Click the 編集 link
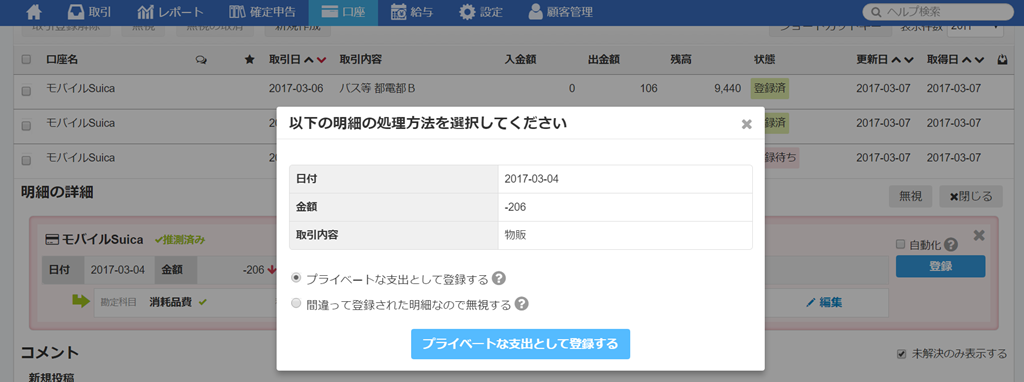 [x=824, y=302]
